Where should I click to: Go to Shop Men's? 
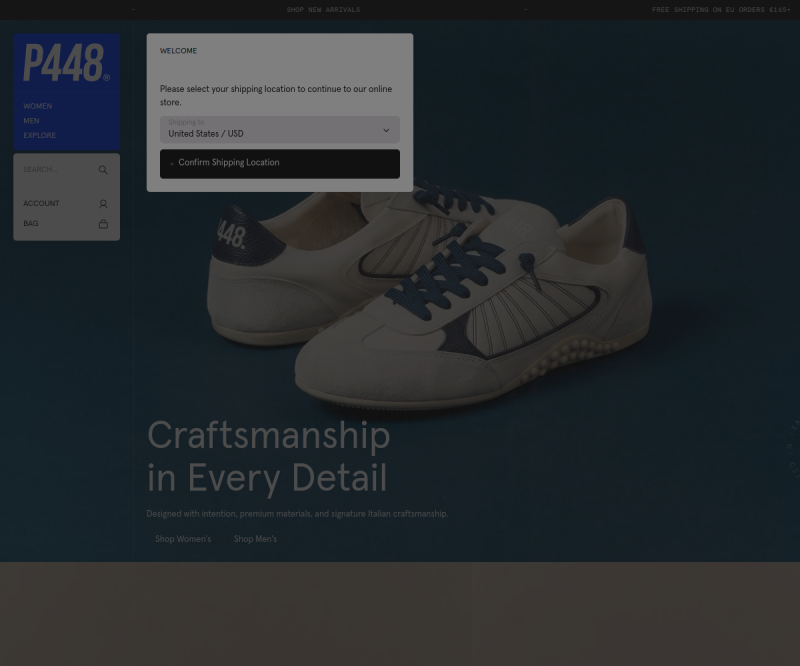click(x=255, y=539)
